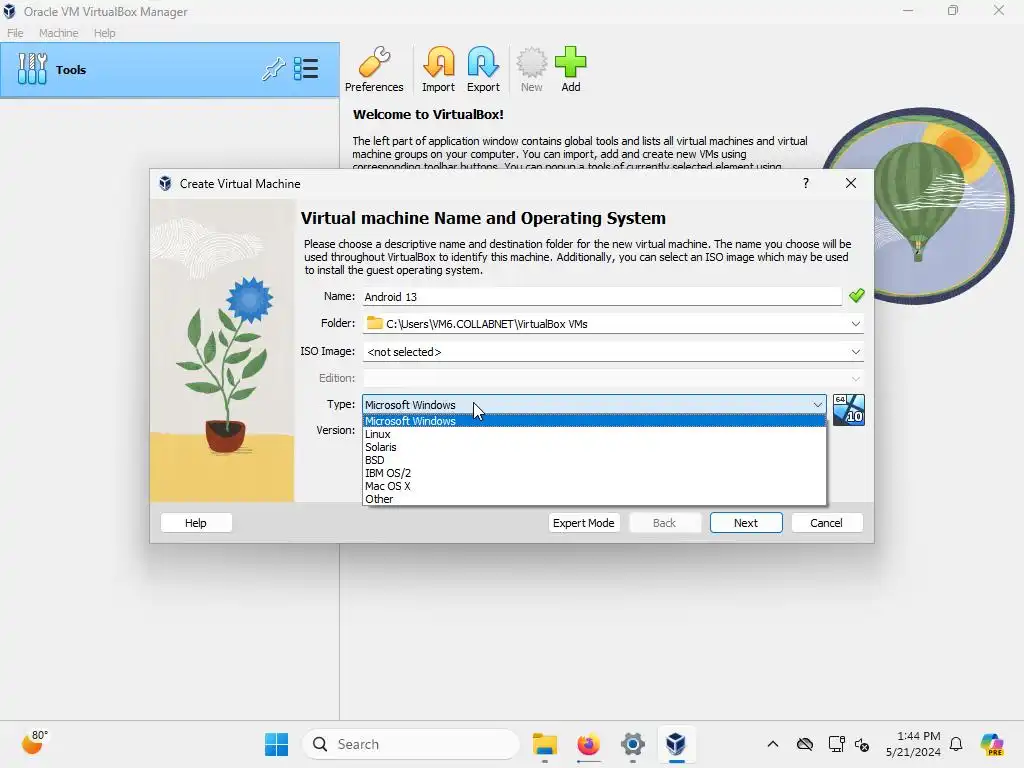Expand the Folder dropdown arrow
This screenshot has height=768, width=1024.
(856, 324)
